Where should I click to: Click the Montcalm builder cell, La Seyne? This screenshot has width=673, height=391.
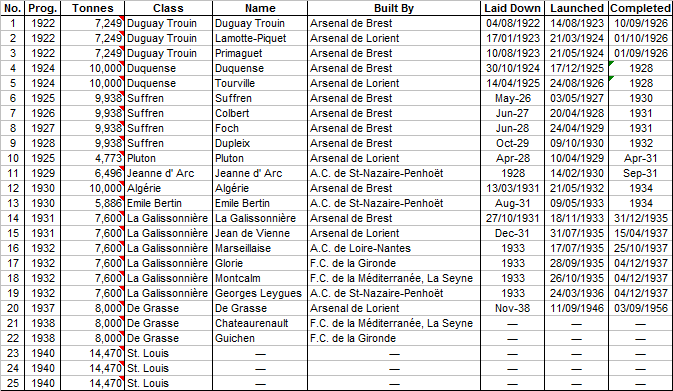coord(394,278)
